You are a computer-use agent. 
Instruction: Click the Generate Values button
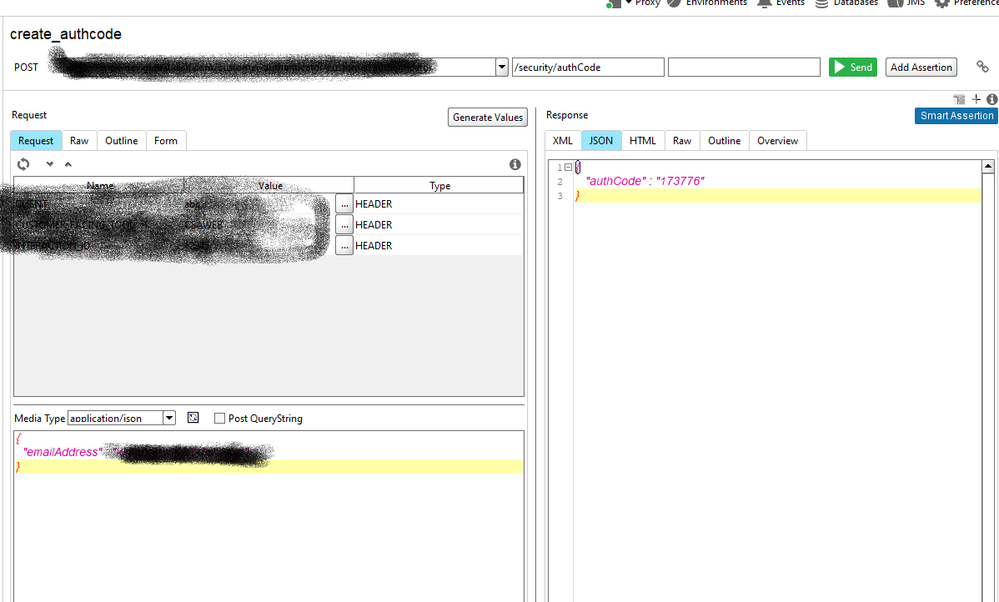tap(487, 117)
